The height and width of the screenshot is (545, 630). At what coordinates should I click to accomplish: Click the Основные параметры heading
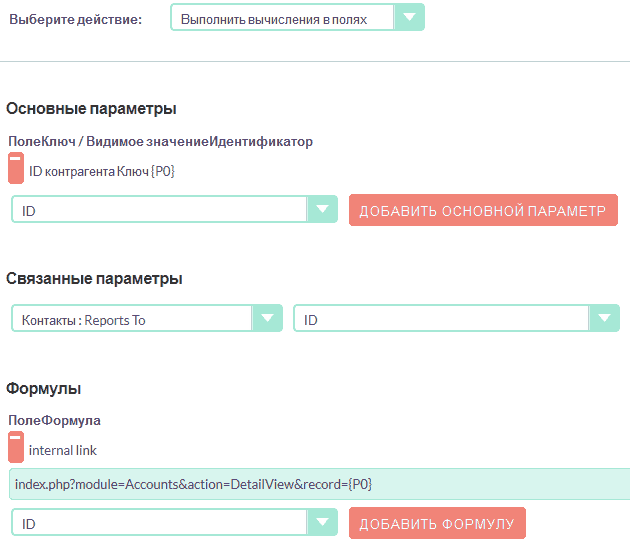(x=91, y=109)
